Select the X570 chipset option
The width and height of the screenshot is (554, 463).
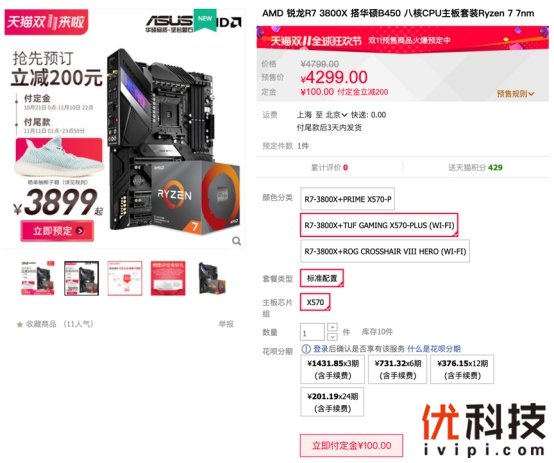[315, 302]
